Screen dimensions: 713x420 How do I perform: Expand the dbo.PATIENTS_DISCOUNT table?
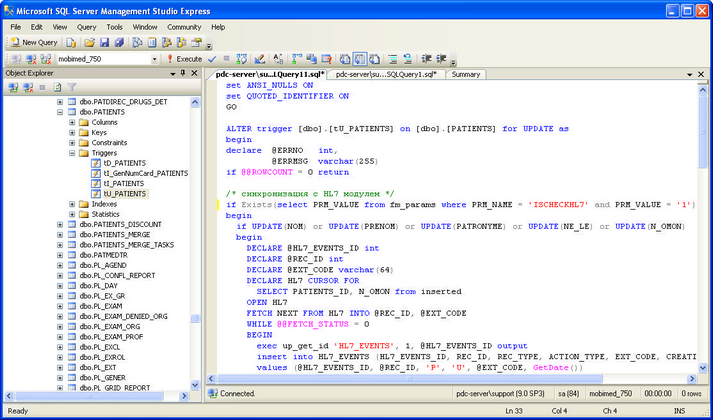(x=60, y=225)
